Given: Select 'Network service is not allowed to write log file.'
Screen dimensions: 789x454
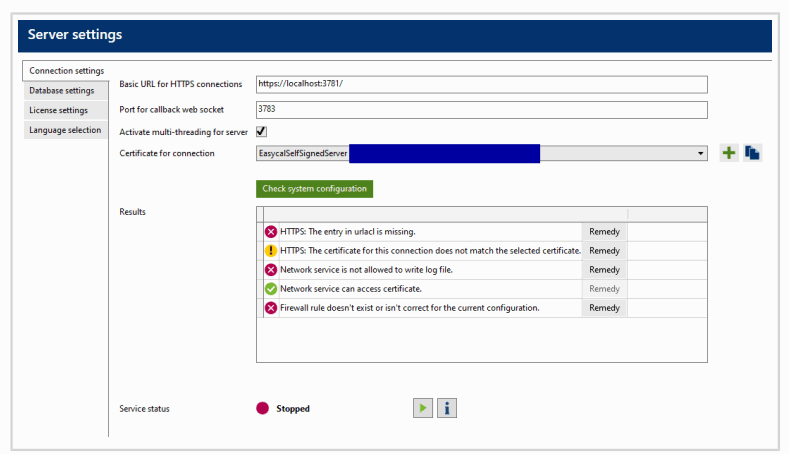Looking at the screenshot, I should pyautogui.click(x=366, y=270).
